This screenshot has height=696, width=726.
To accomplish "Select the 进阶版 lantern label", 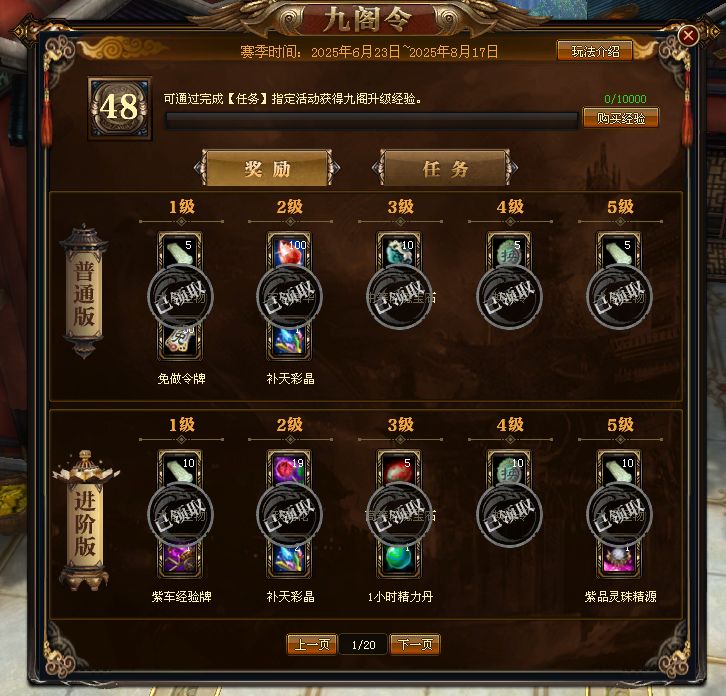I will click(x=85, y=521).
